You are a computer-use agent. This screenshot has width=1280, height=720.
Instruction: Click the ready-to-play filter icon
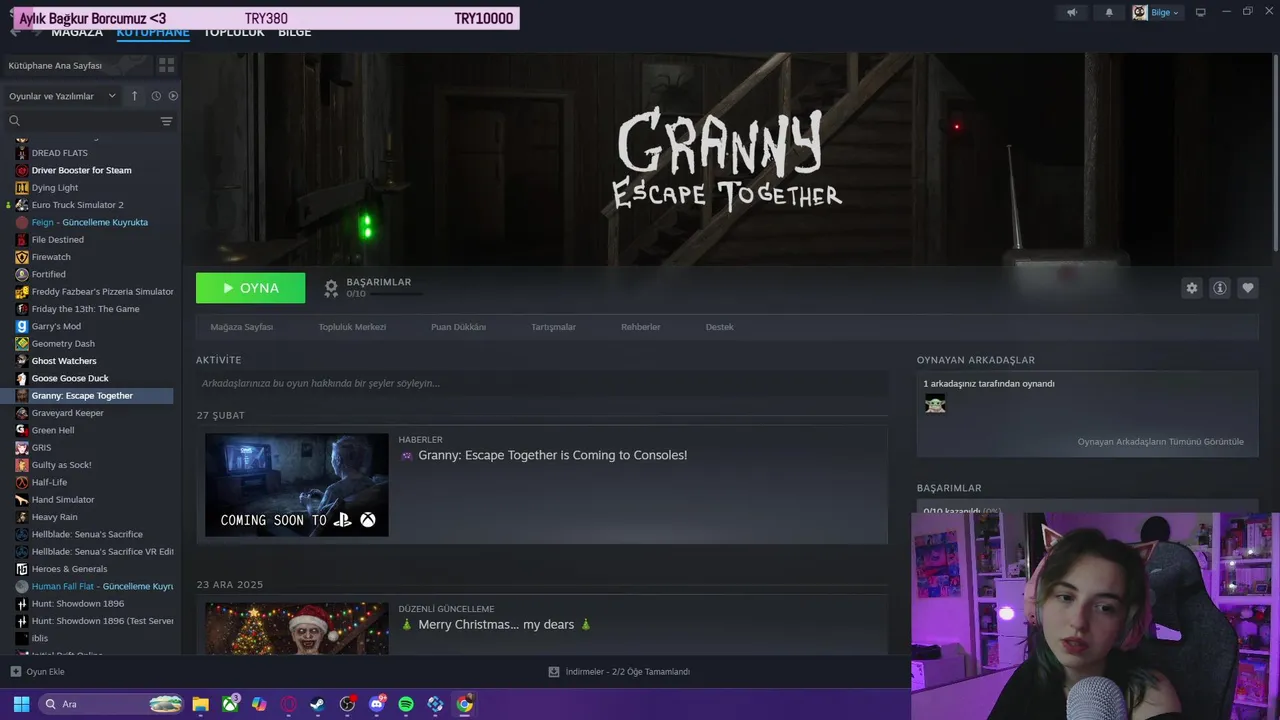click(x=173, y=96)
